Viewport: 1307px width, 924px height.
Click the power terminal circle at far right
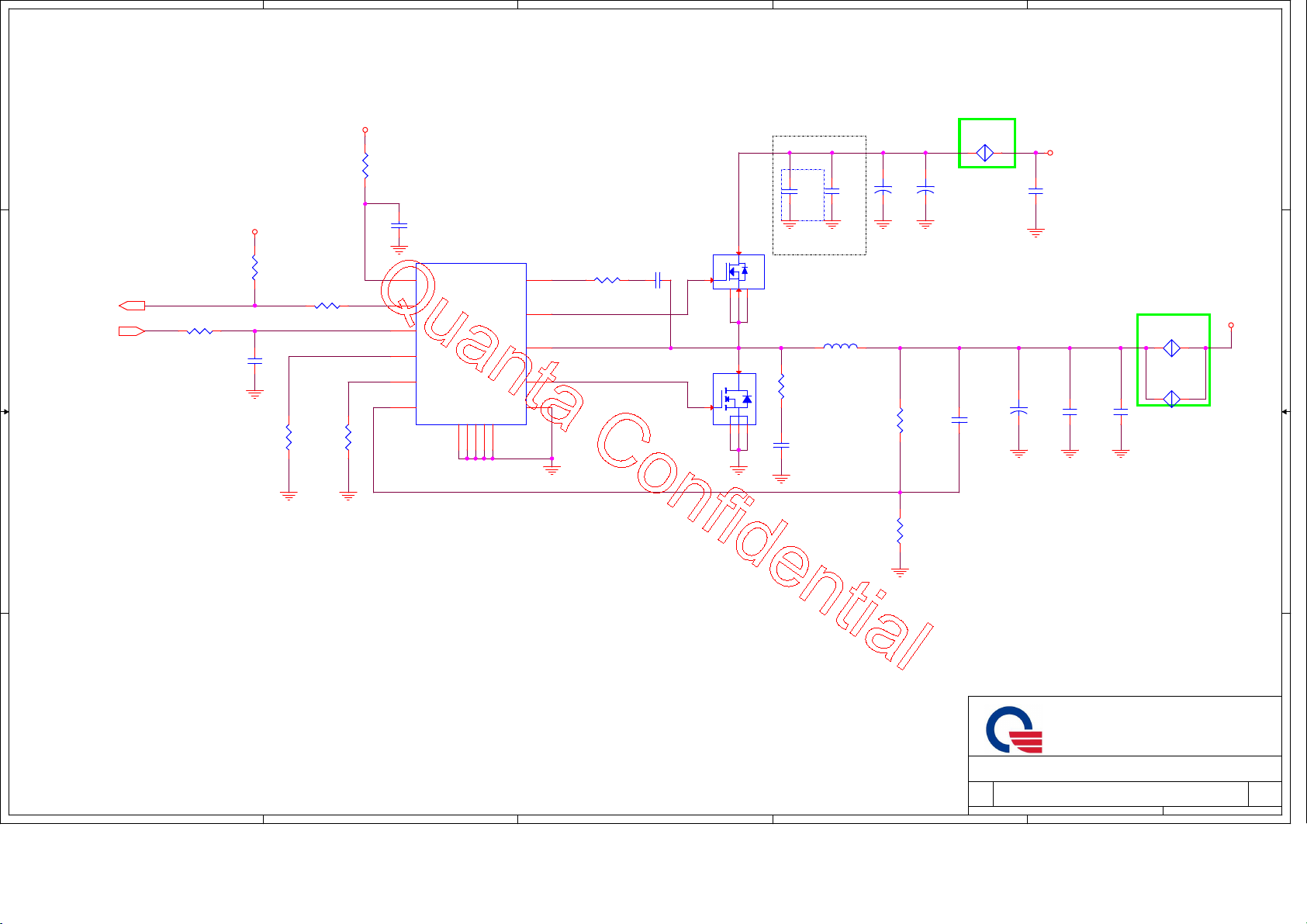(1231, 326)
